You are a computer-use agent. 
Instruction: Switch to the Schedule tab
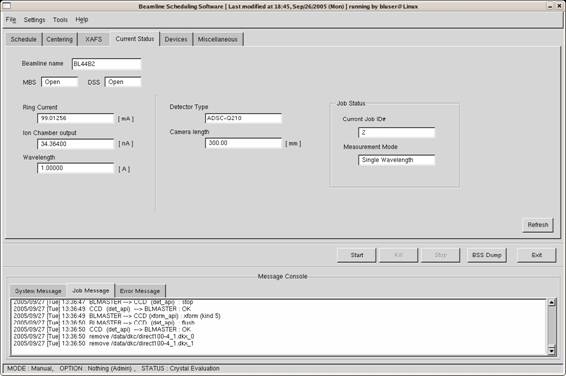(x=23, y=39)
